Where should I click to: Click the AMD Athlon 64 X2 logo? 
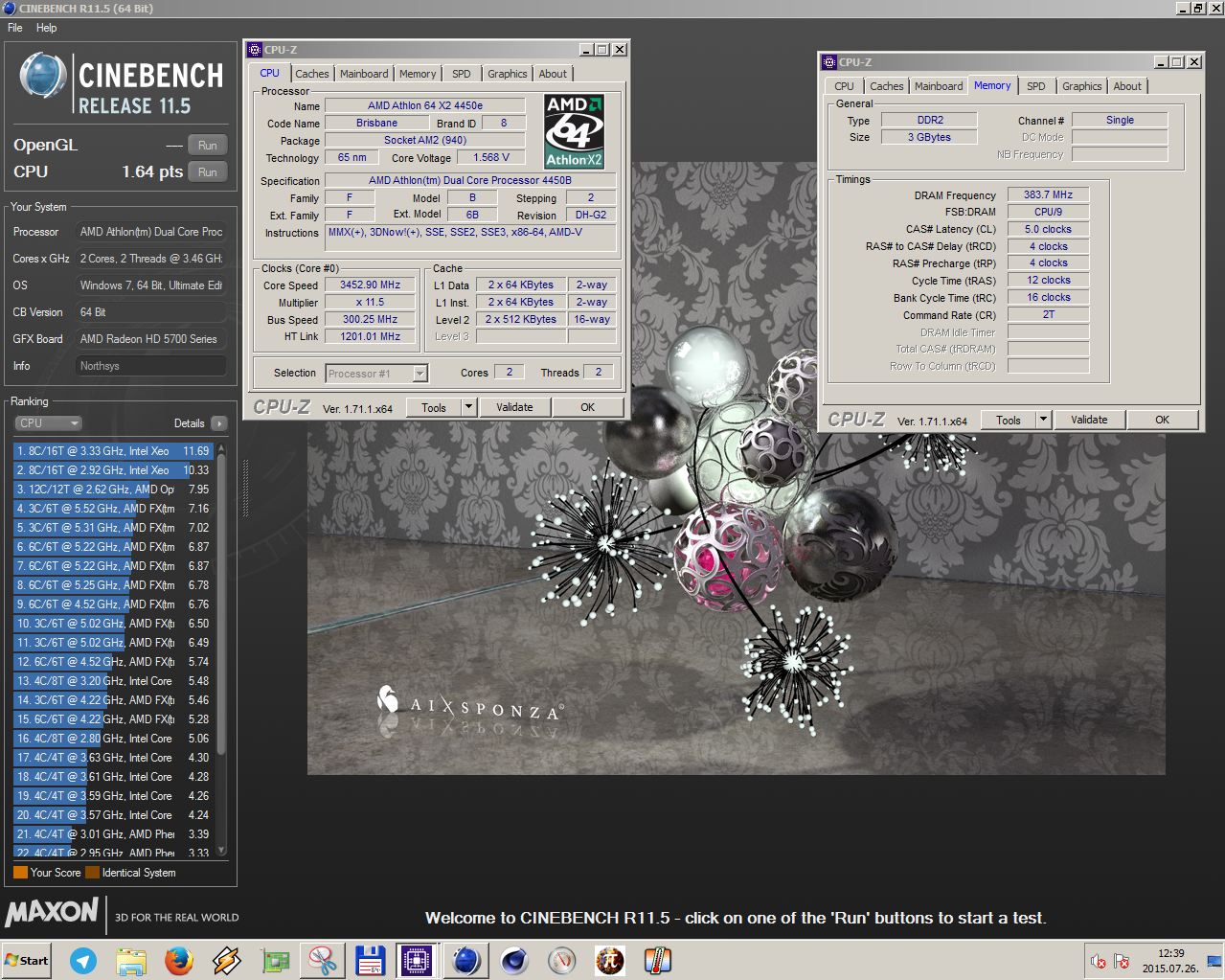coord(574,131)
